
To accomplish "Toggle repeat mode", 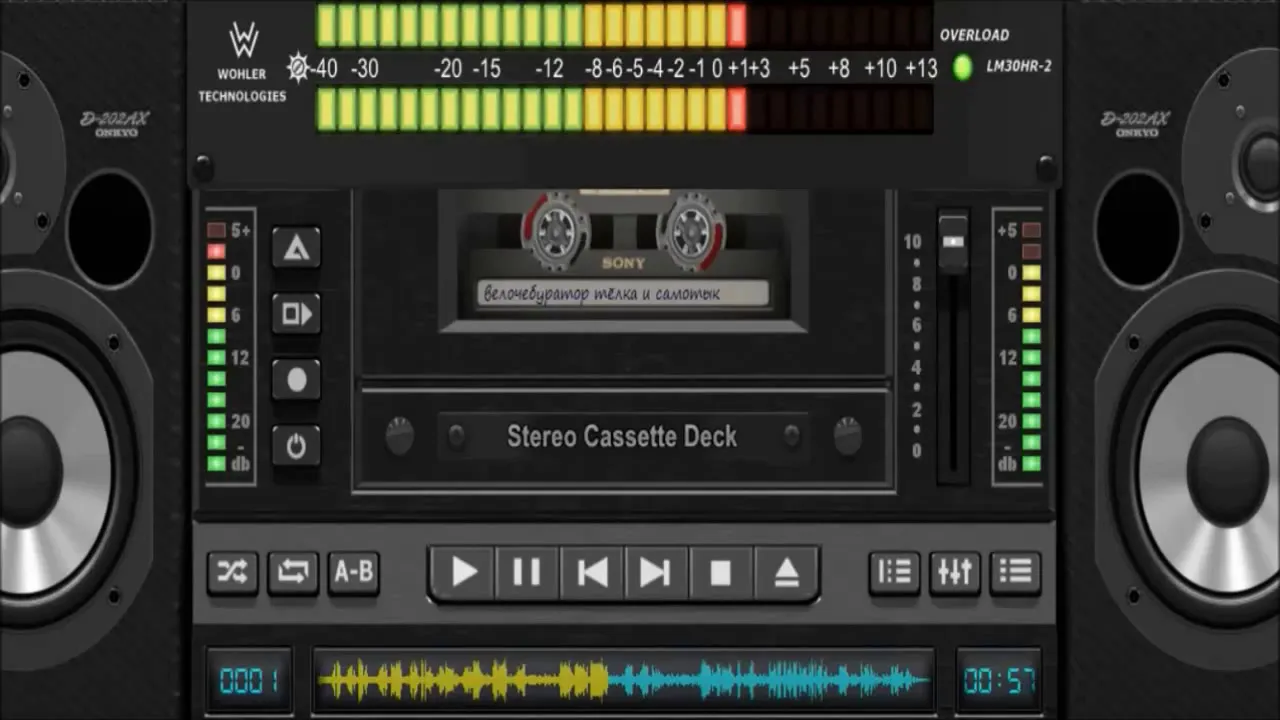I will pyautogui.click(x=293, y=573).
